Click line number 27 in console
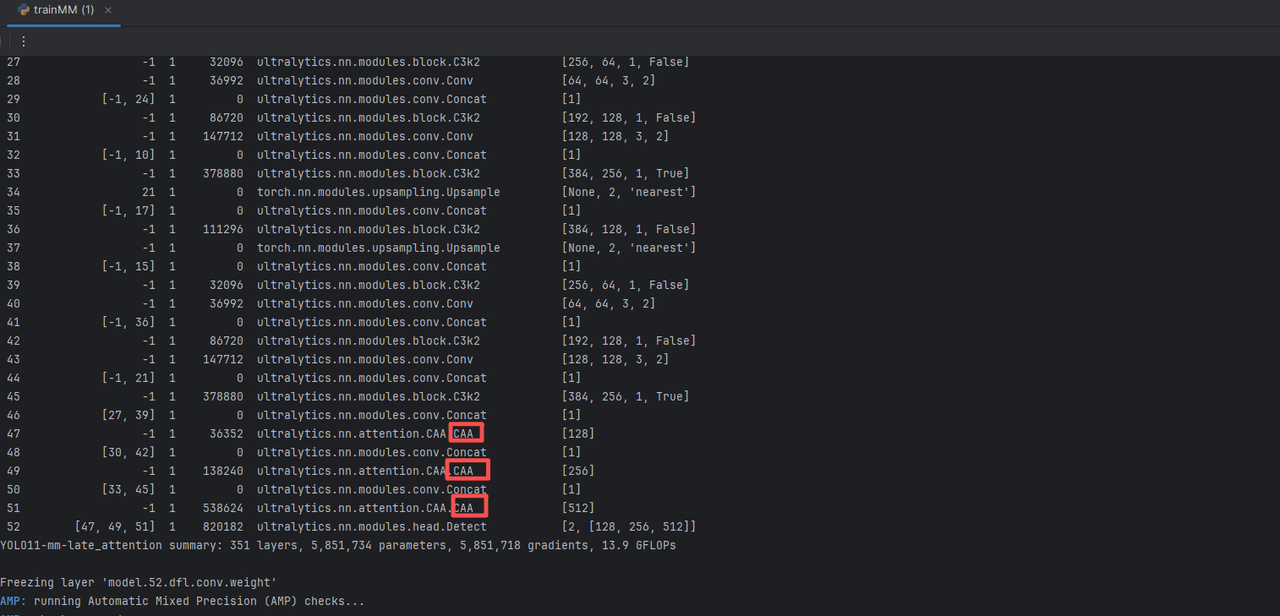 13,62
